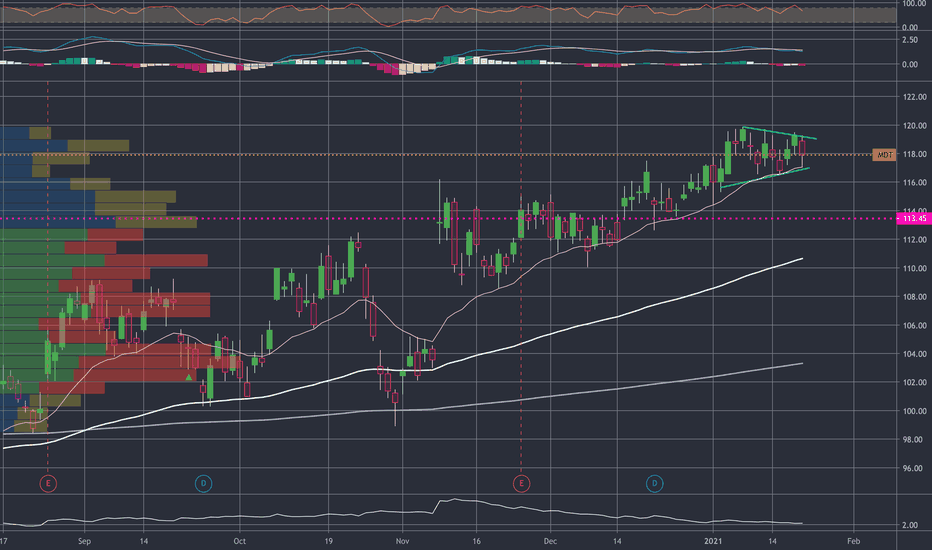This screenshot has height=550, width=932.
Task: Open the earnings marker E before Dec
Action: click(x=521, y=483)
